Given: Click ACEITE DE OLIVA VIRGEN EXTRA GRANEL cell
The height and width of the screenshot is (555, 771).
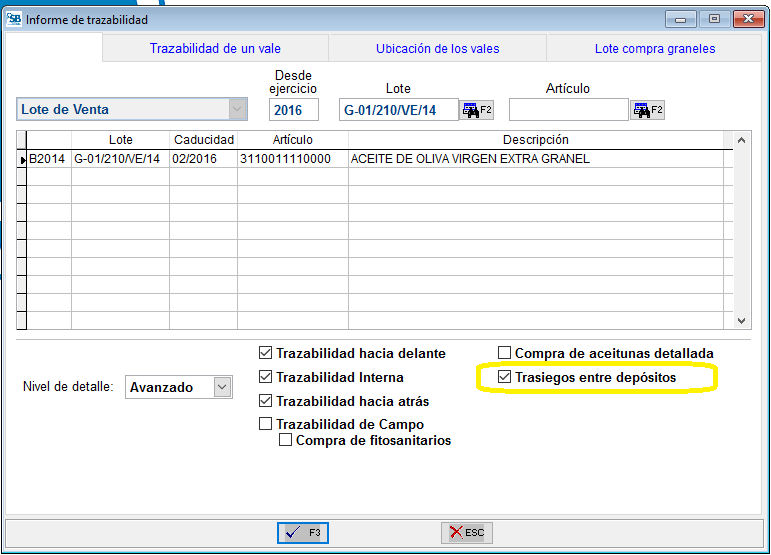Looking at the screenshot, I should [536, 159].
